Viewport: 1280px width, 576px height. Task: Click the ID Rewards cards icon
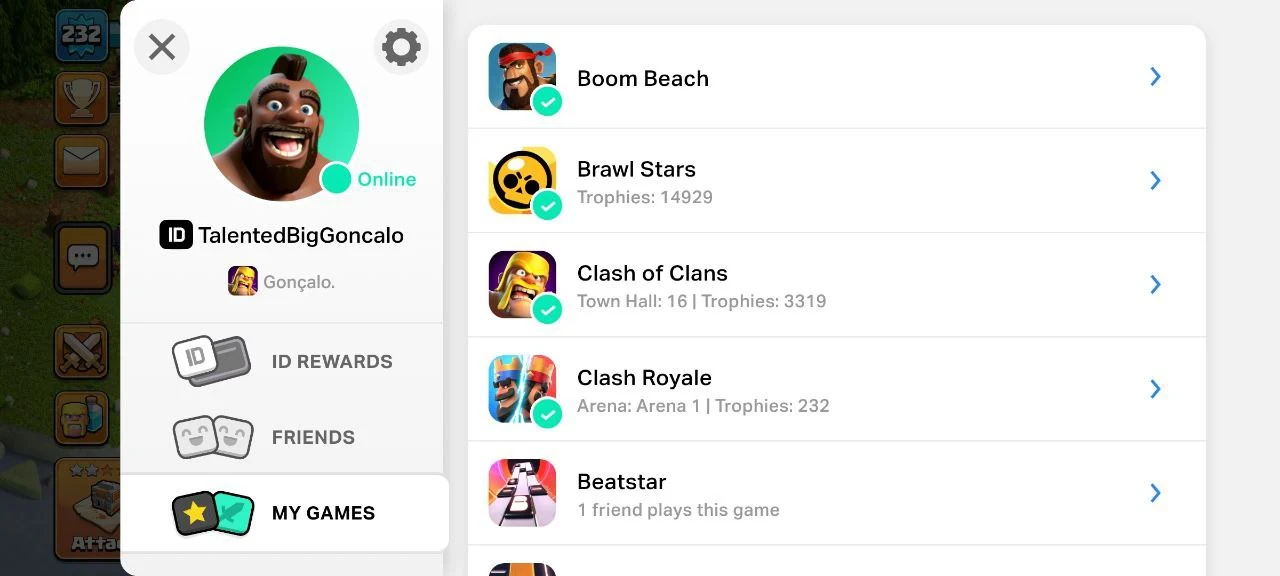pyautogui.click(x=210, y=361)
